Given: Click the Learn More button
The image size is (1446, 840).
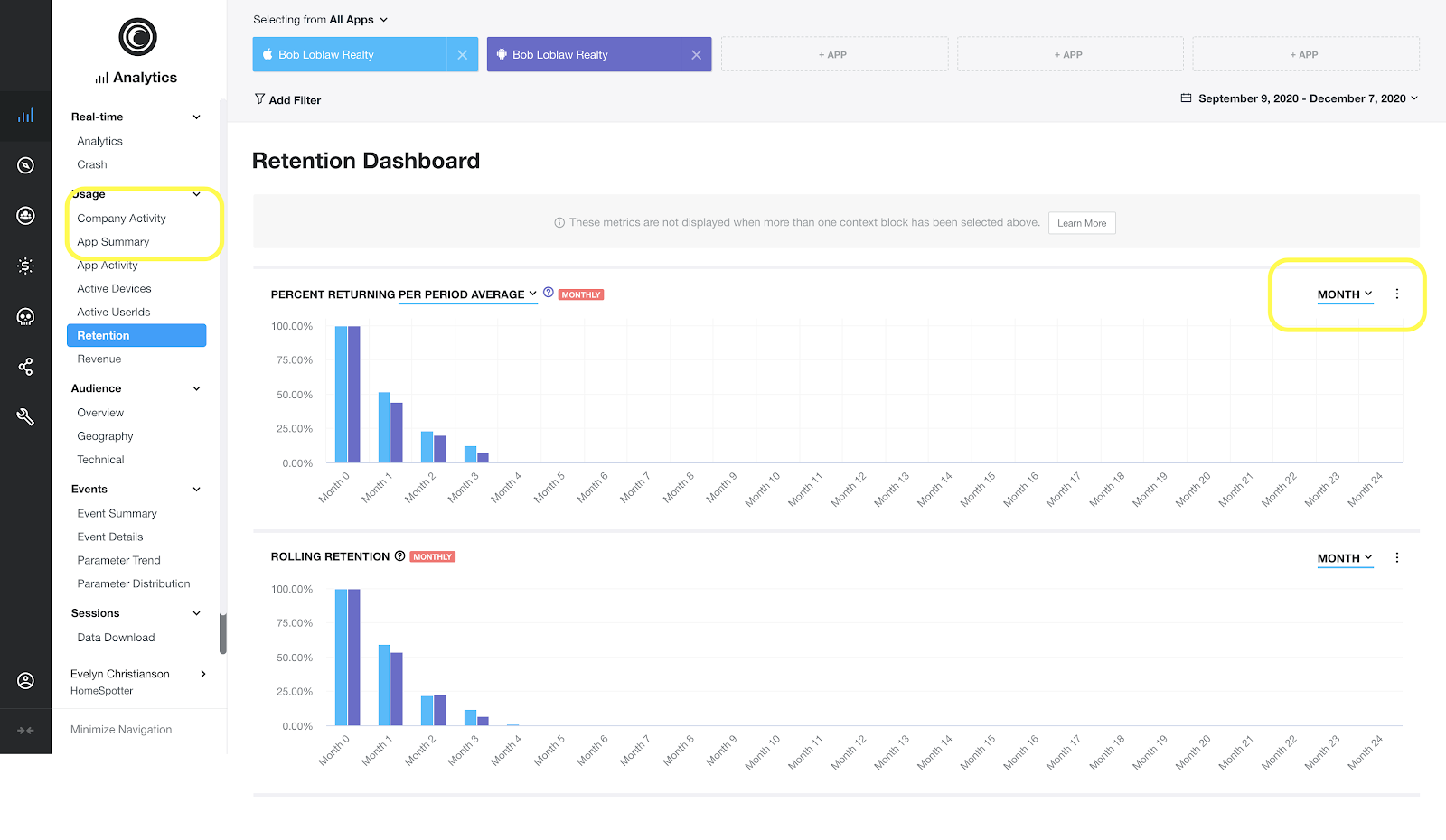Looking at the screenshot, I should (x=1081, y=222).
